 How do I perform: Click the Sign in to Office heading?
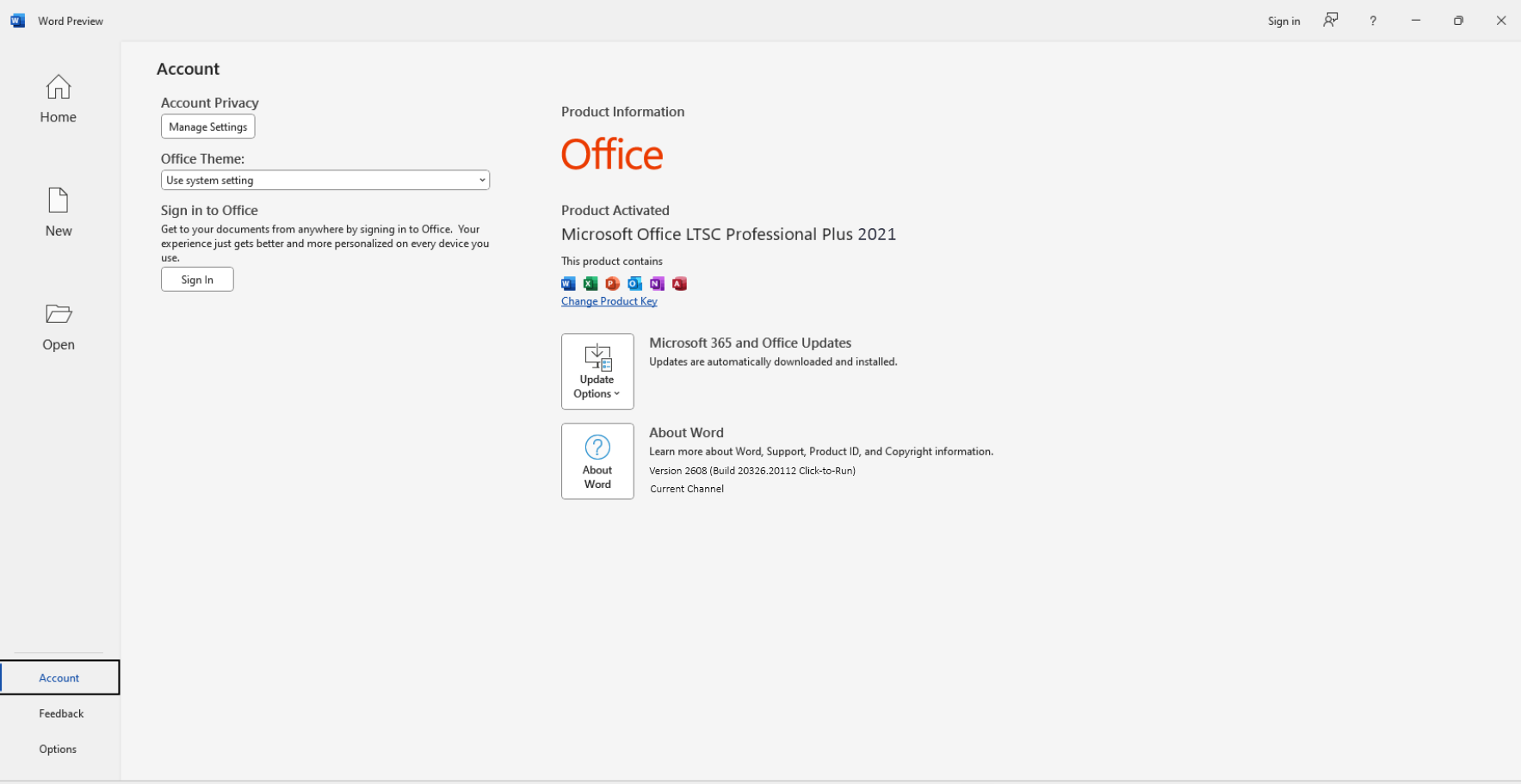click(209, 210)
